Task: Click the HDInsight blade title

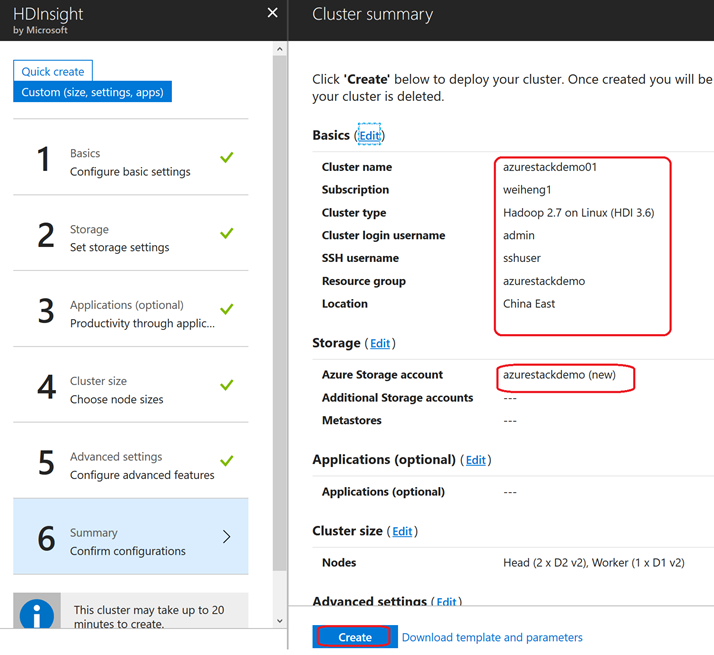Action: (x=48, y=14)
